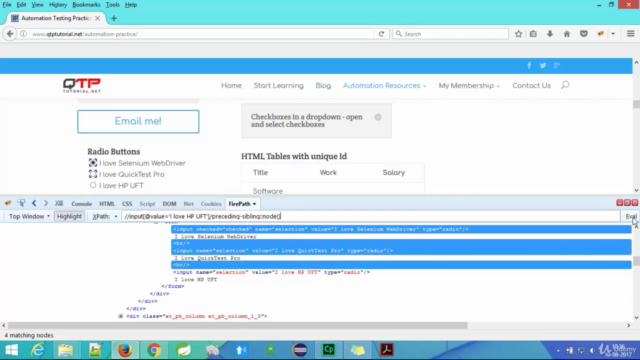Switch to the CSS tab
Image resolution: width=640 pixels, height=360 pixels.
click(127, 204)
